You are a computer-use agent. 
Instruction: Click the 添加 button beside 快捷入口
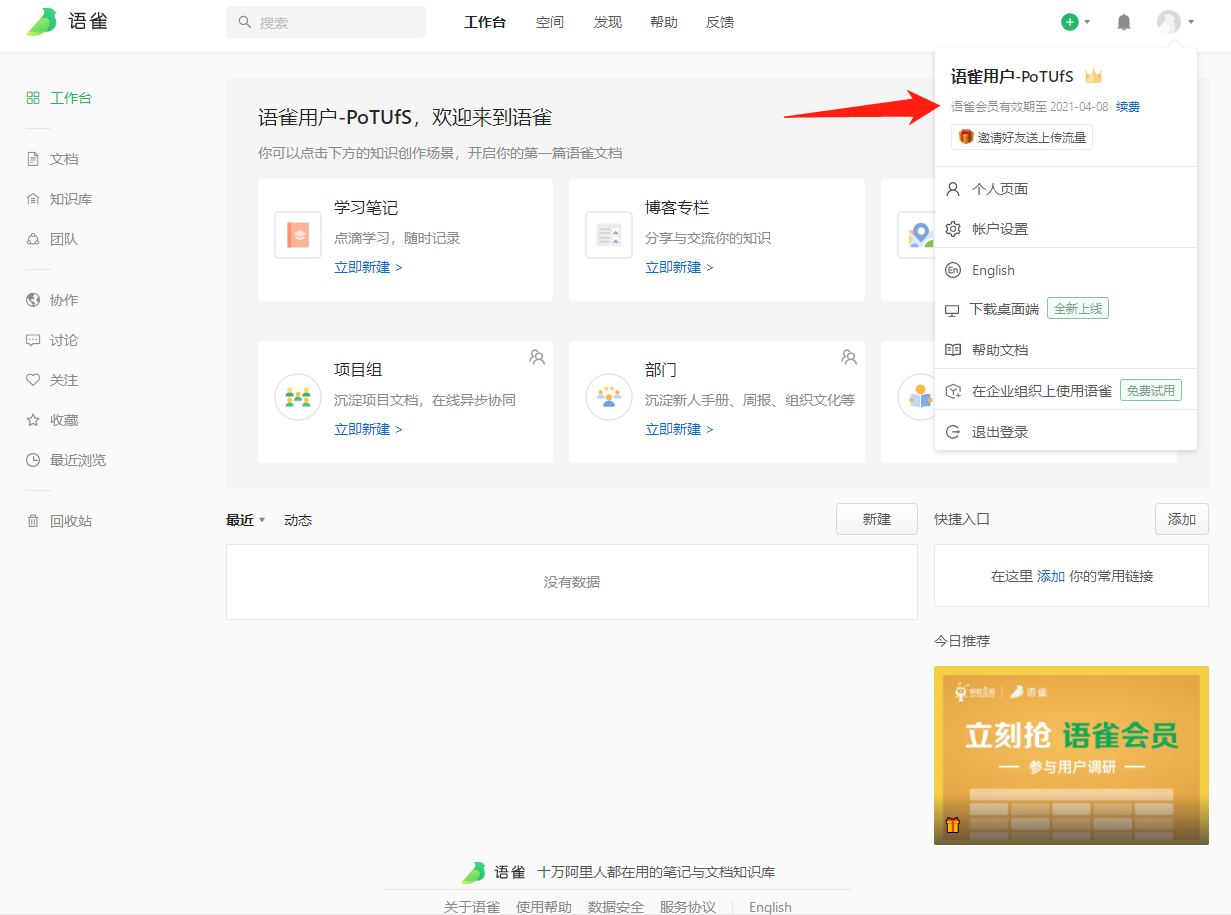click(1182, 519)
